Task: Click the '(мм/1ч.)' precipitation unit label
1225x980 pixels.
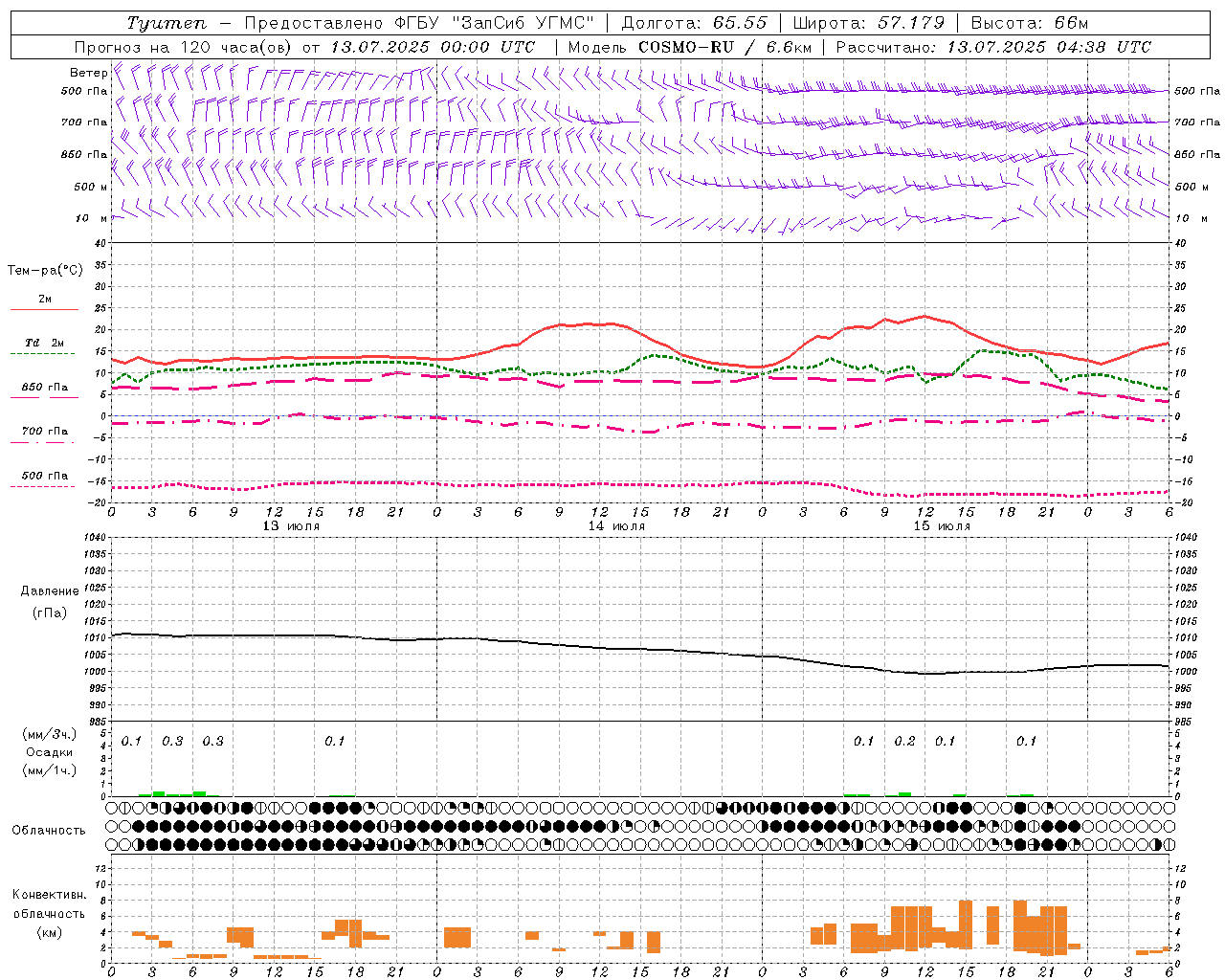Action: pyautogui.click(x=50, y=770)
